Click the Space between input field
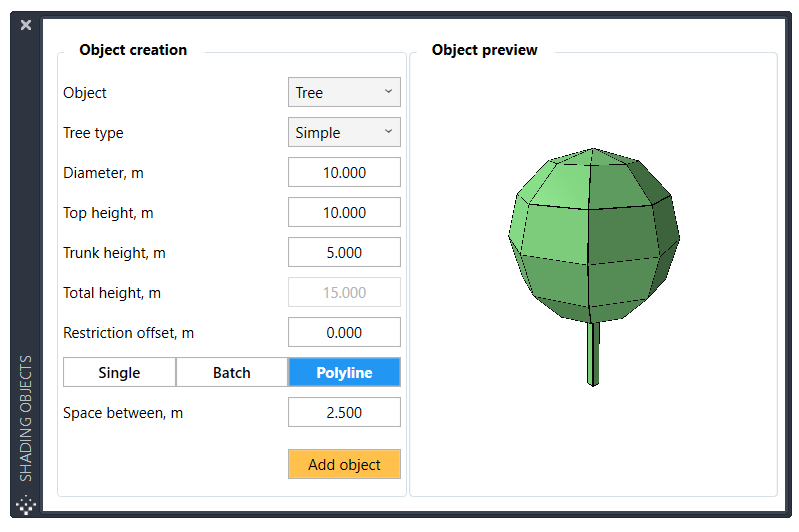This screenshot has width=799, height=532. [x=344, y=413]
